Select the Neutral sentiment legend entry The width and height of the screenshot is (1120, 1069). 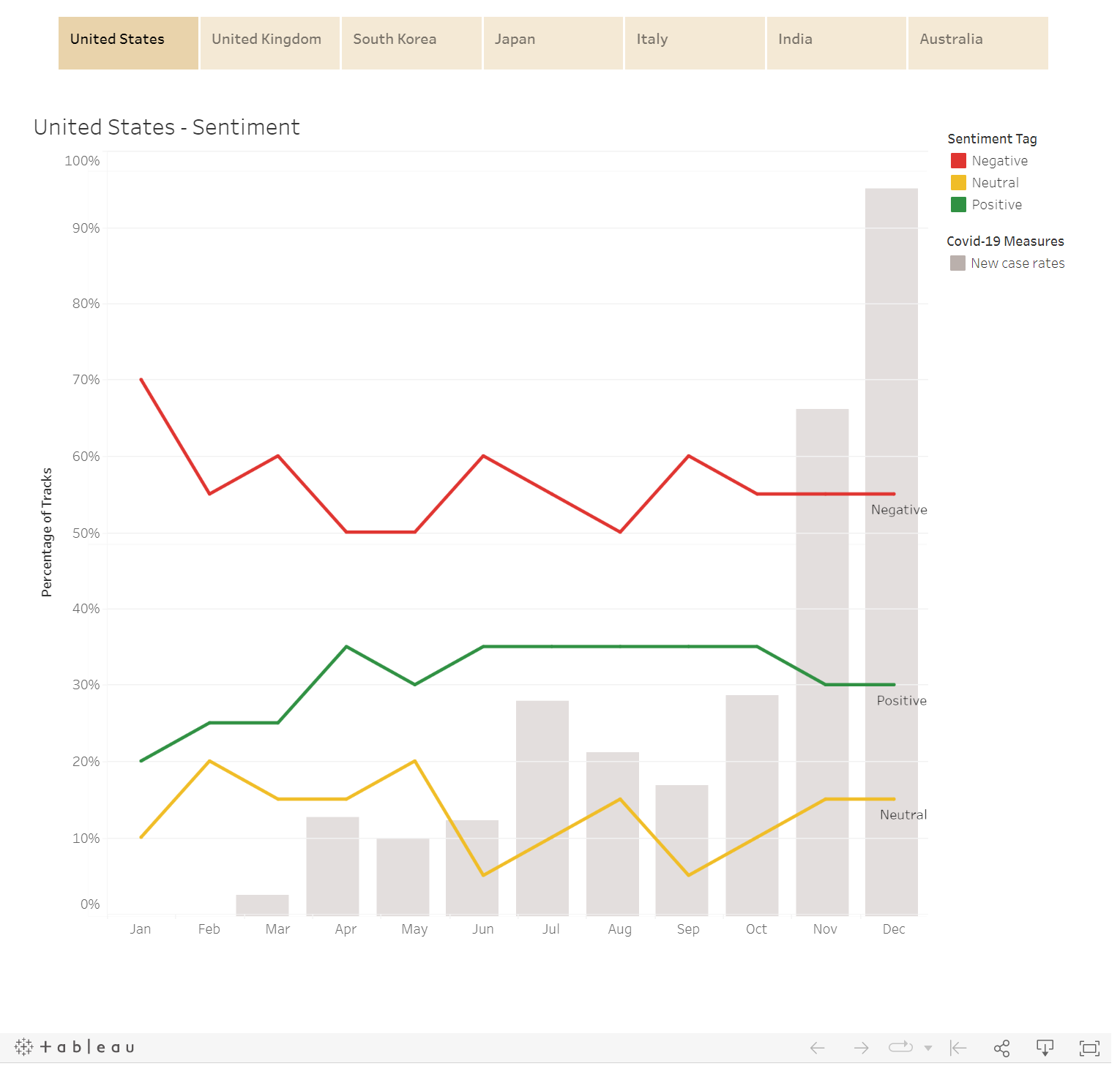(995, 182)
